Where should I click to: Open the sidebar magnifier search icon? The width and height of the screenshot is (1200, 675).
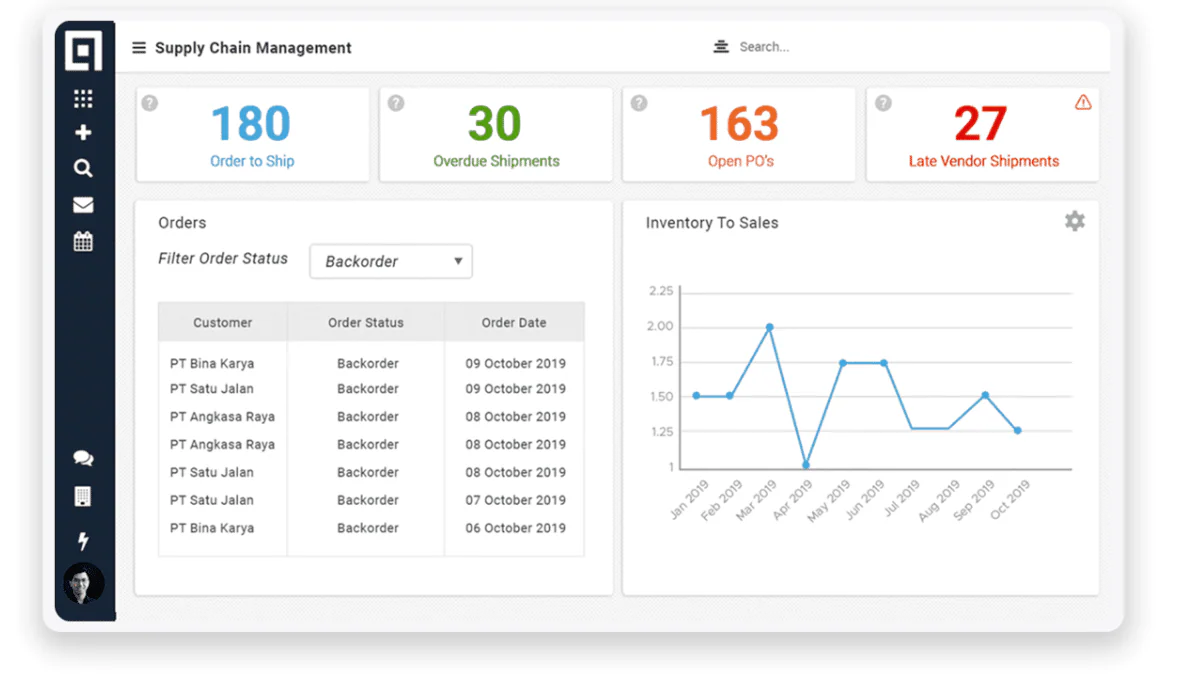[83, 168]
